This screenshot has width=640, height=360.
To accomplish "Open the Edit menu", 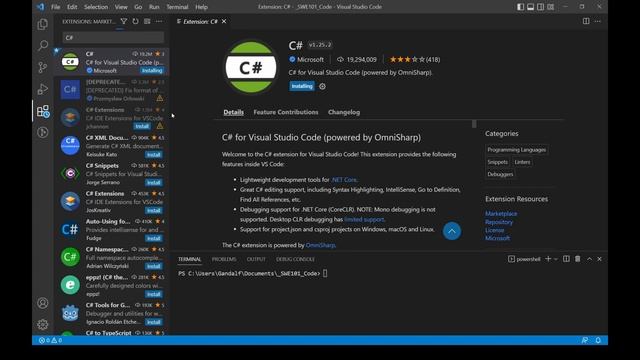I will [x=72, y=7].
